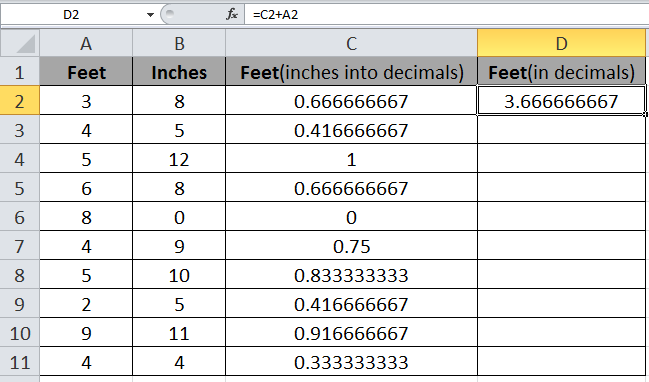Click the formula bar expand circle button
This screenshot has width=649, height=382.
coord(169,14)
